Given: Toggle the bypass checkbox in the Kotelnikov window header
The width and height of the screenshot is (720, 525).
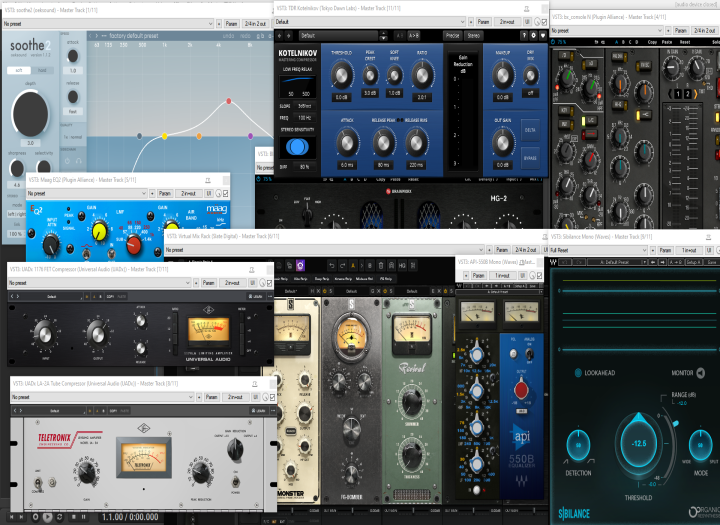Looking at the screenshot, I should click(544, 22).
